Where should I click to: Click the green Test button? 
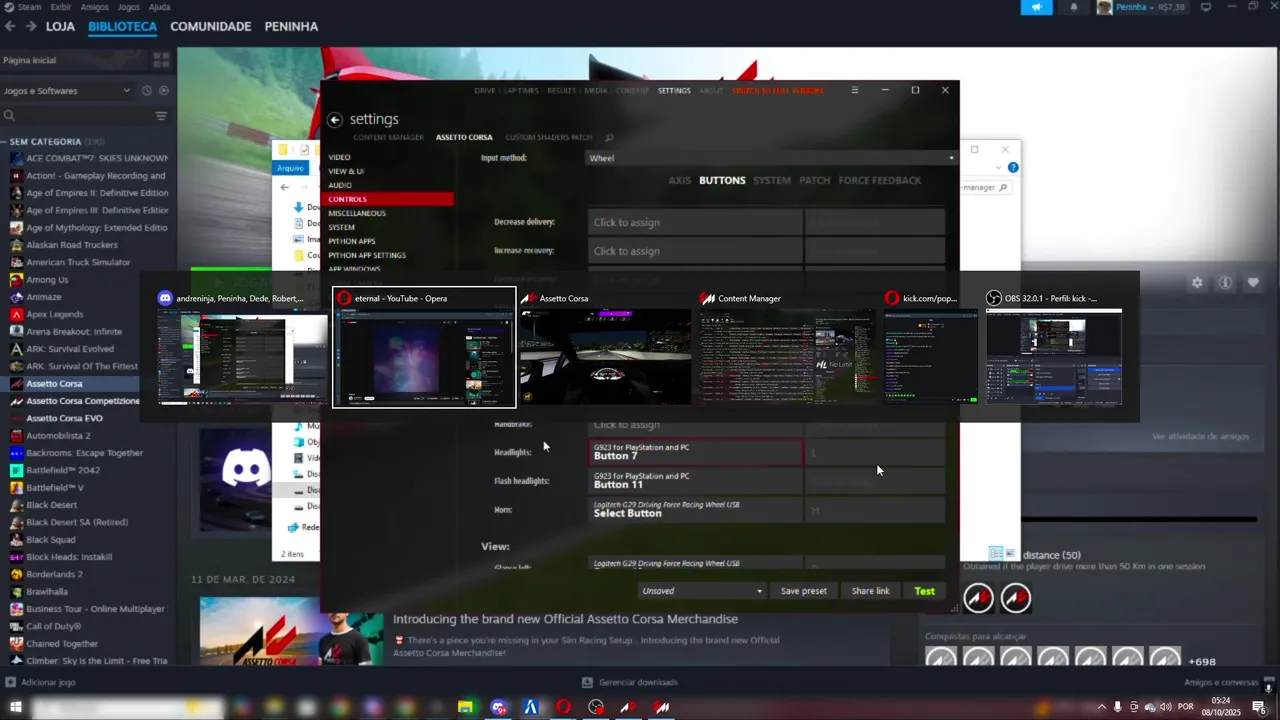pyautogui.click(x=925, y=591)
